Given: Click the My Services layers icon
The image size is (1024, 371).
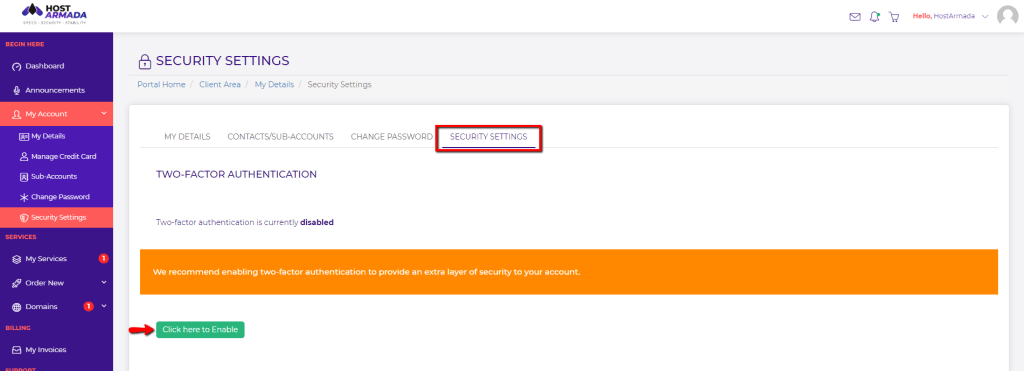Looking at the screenshot, I should 17,259.
